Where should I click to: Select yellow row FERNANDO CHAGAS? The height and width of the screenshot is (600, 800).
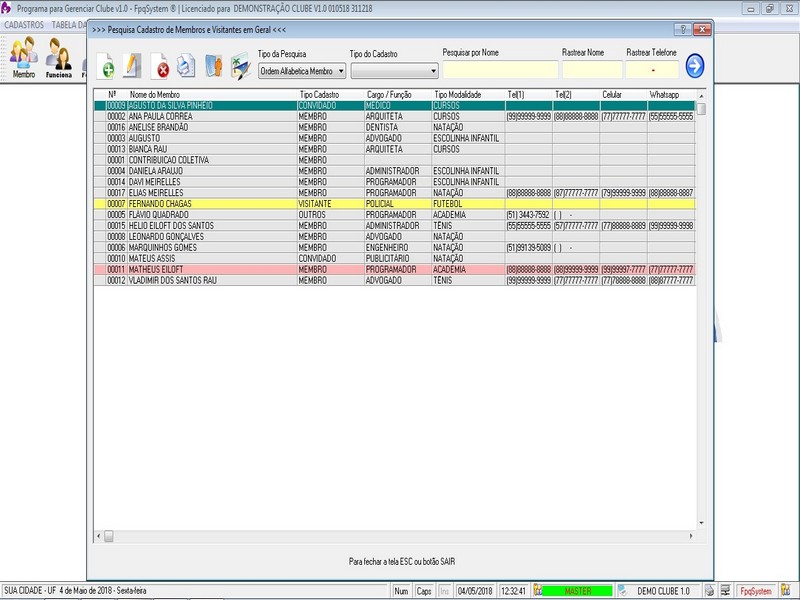(x=394, y=204)
